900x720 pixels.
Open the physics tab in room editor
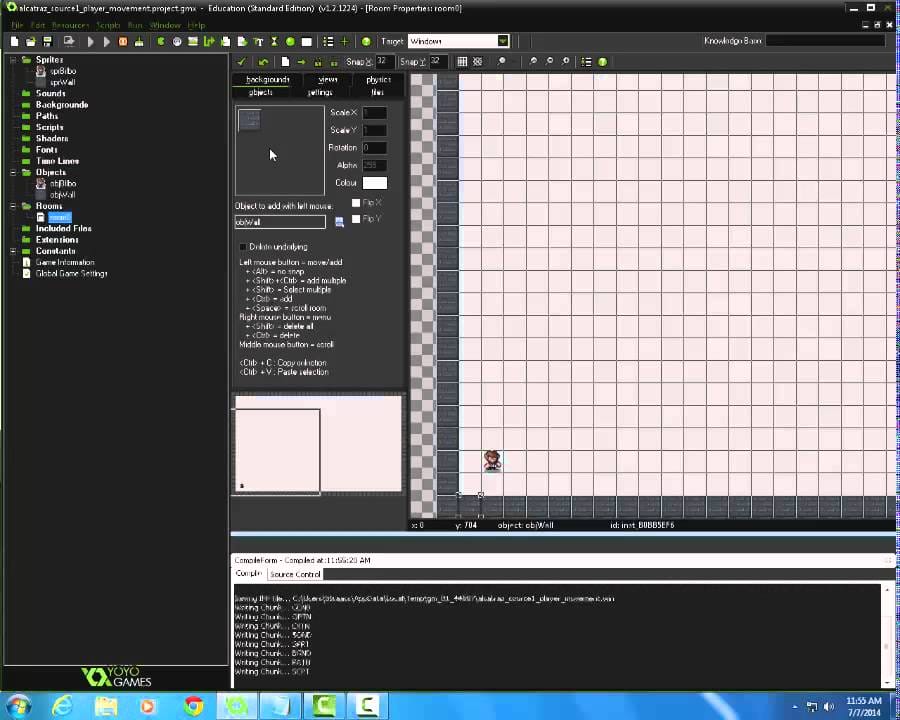coord(377,80)
